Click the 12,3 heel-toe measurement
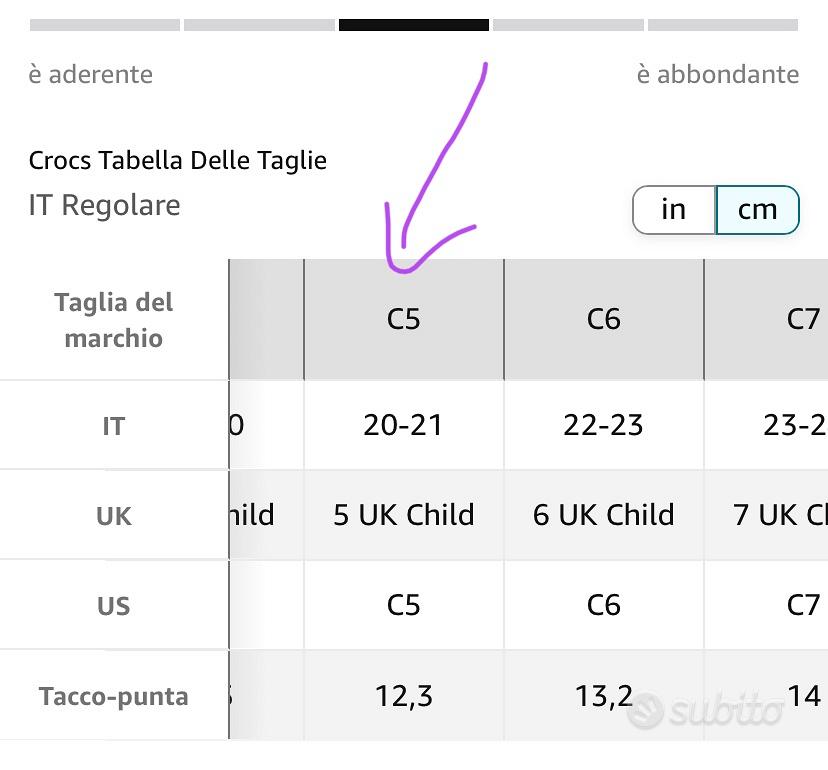828x770 pixels. point(404,696)
